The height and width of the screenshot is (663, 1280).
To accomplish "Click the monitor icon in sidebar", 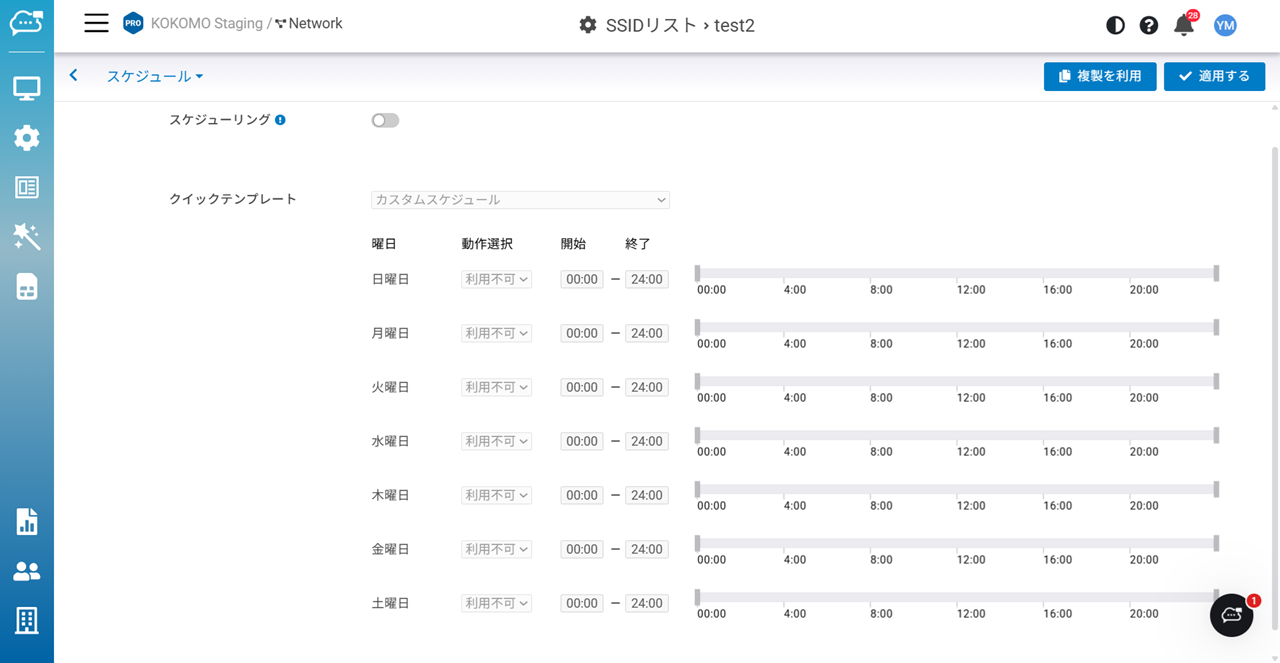I will (27, 88).
